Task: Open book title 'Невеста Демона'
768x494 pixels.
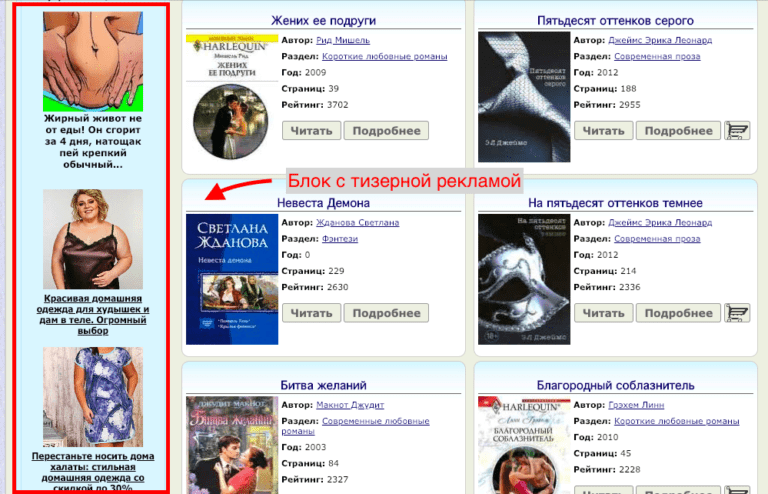Action: pos(323,203)
